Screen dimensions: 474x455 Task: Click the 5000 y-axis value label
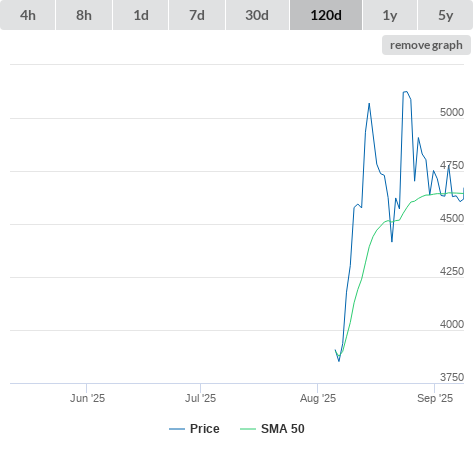(x=452, y=112)
